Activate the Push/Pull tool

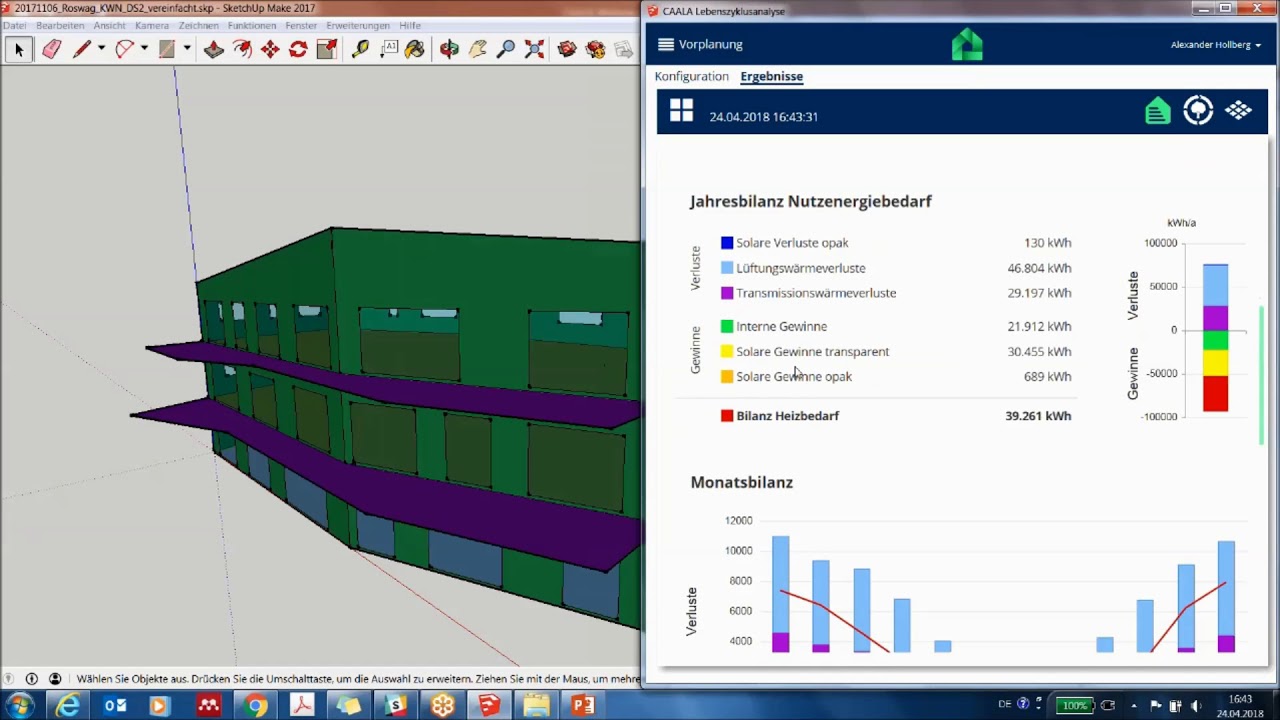tap(214, 49)
